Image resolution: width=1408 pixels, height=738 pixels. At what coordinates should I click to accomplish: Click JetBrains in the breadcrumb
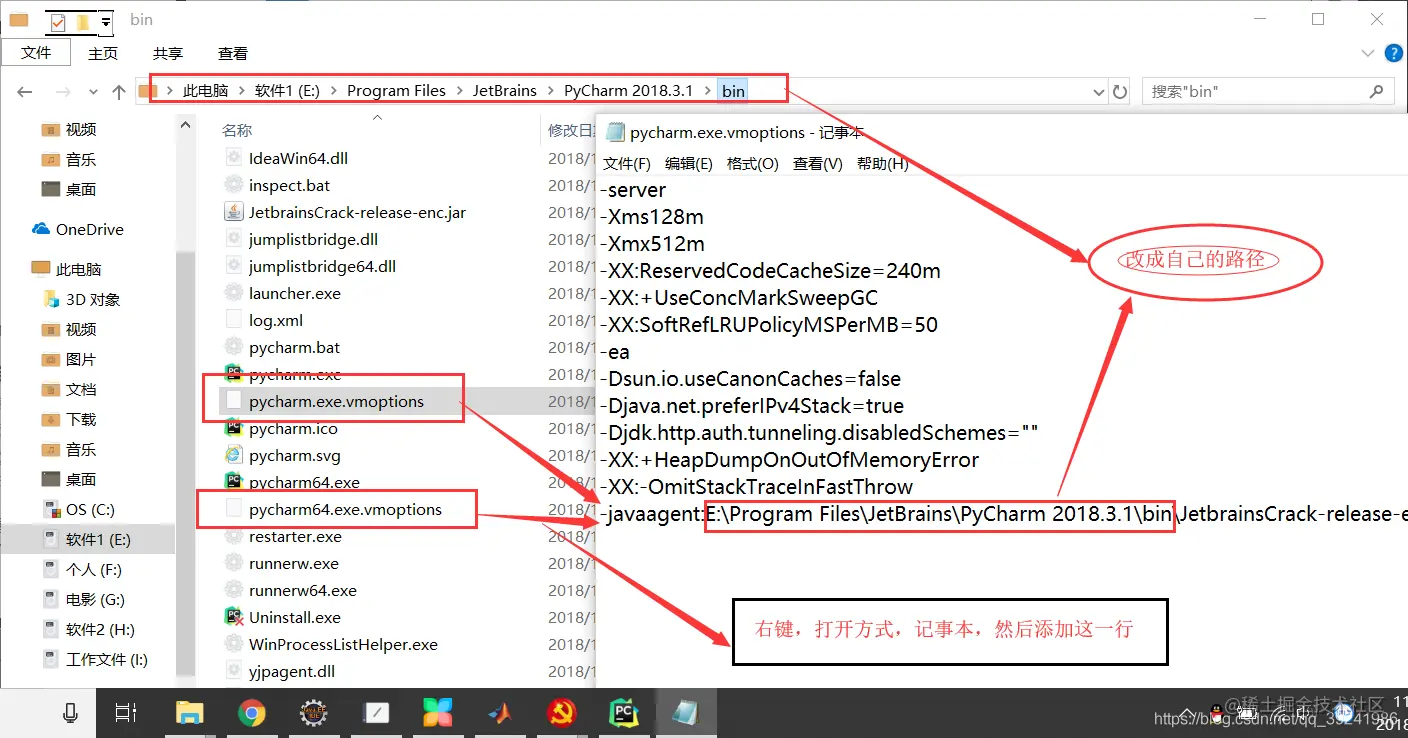(505, 90)
